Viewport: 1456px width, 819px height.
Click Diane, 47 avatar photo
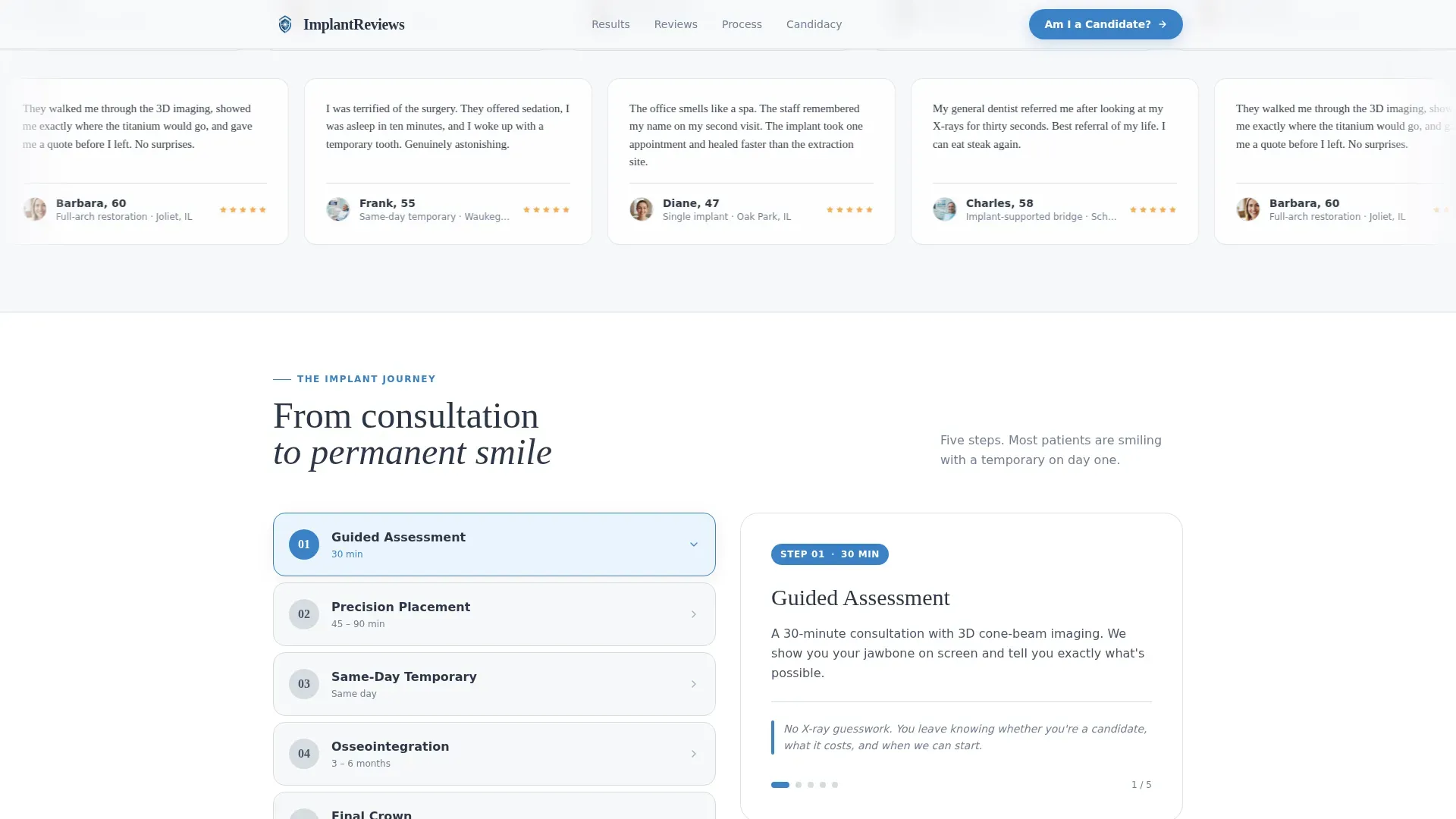(x=642, y=209)
